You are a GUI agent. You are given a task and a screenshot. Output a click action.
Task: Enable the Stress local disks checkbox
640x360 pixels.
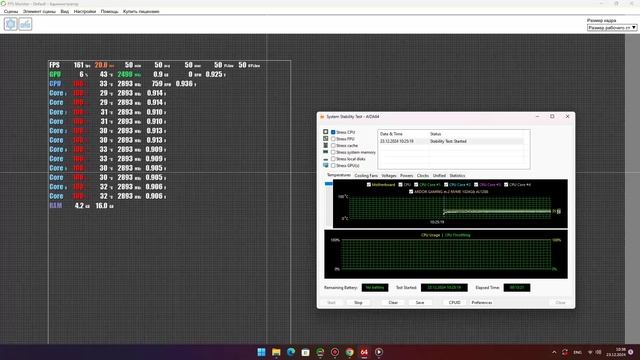[333, 159]
